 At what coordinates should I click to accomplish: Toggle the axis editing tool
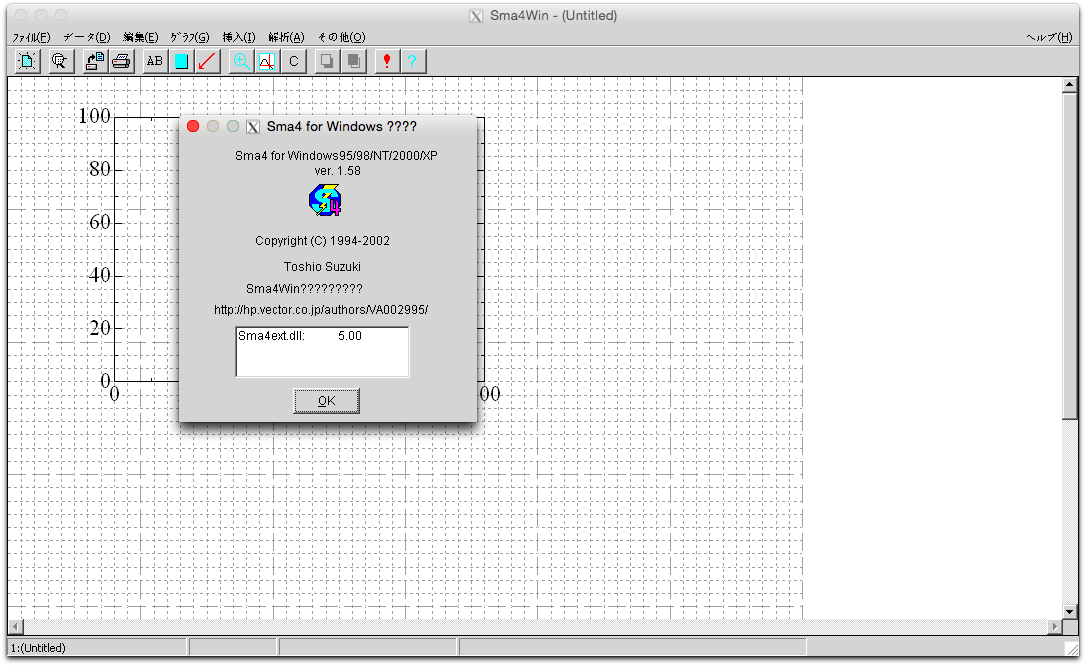(x=266, y=61)
